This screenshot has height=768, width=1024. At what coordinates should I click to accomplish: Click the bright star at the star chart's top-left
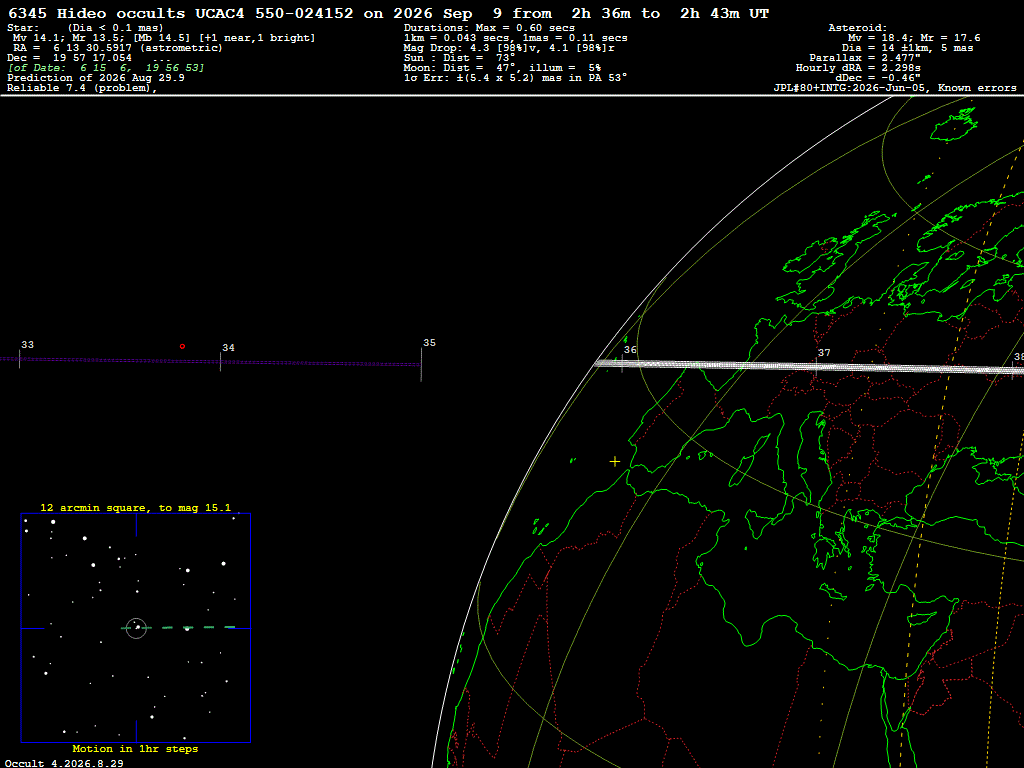click(x=53, y=522)
